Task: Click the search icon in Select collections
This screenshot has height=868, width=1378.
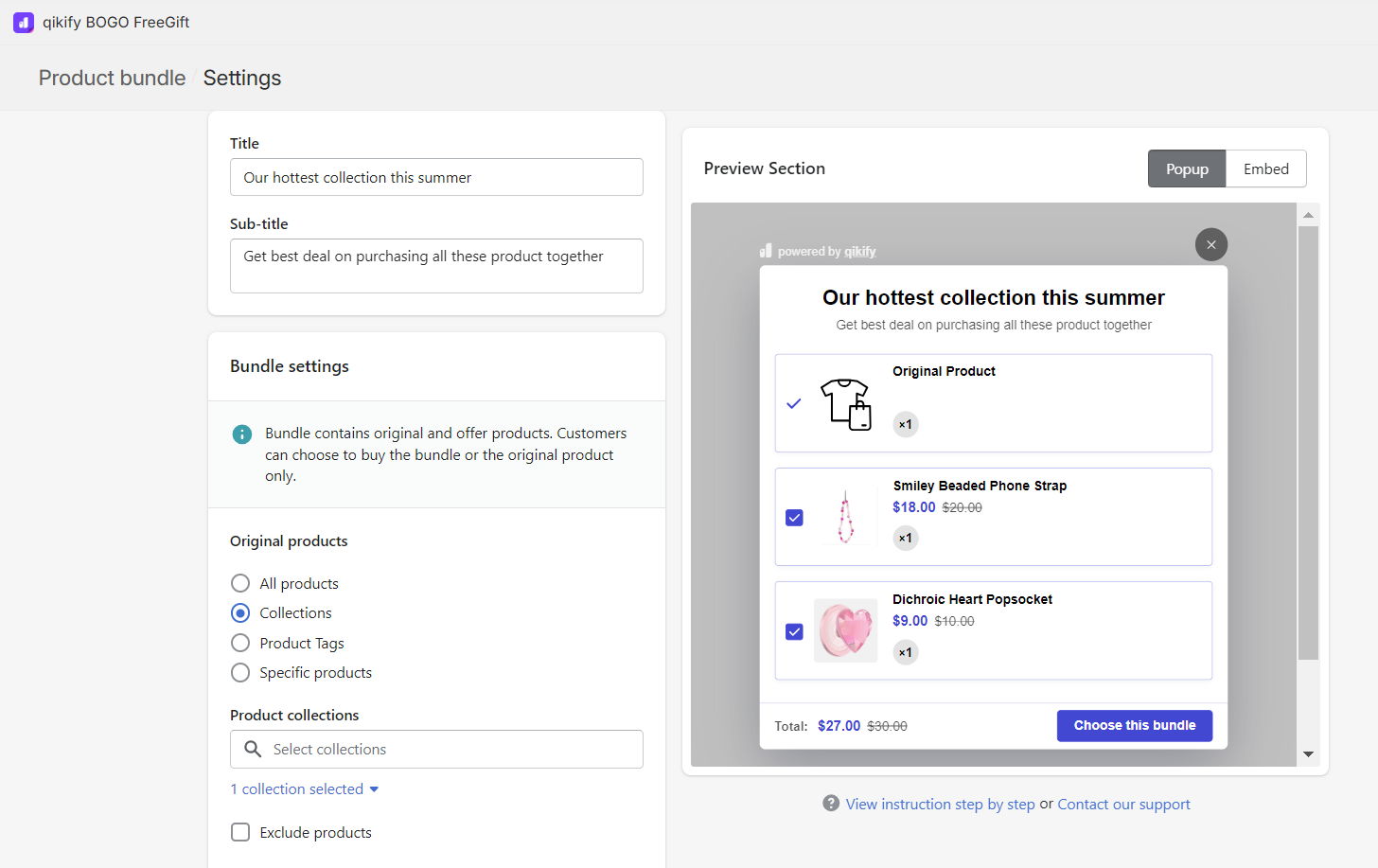Action: [x=253, y=749]
